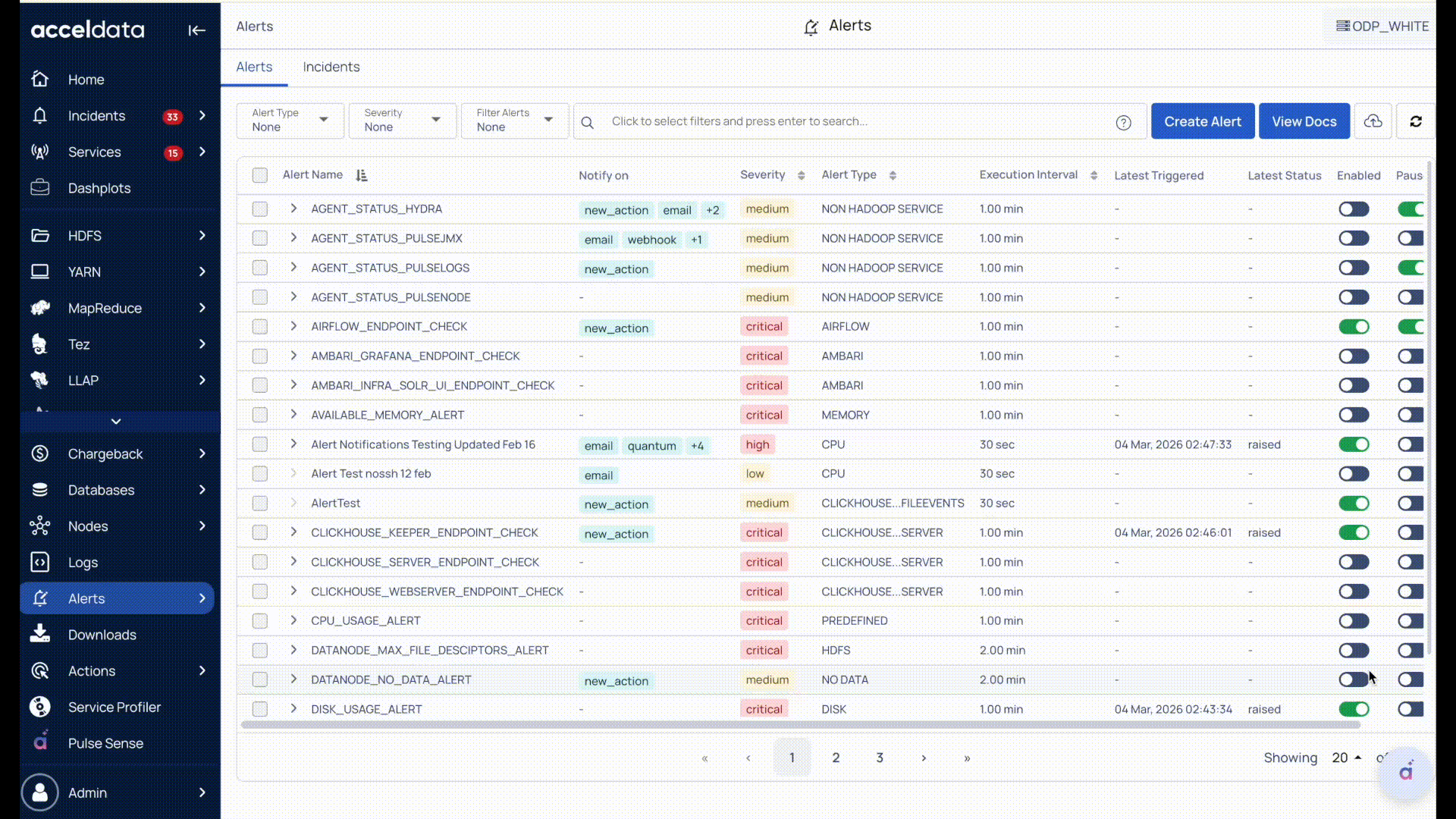Open the Severity filter dropdown
1456x819 pixels.
[x=402, y=121]
